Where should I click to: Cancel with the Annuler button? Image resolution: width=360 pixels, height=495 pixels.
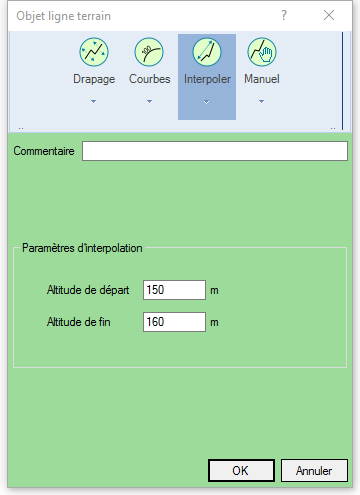pyautogui.click(x=314, y=470)
